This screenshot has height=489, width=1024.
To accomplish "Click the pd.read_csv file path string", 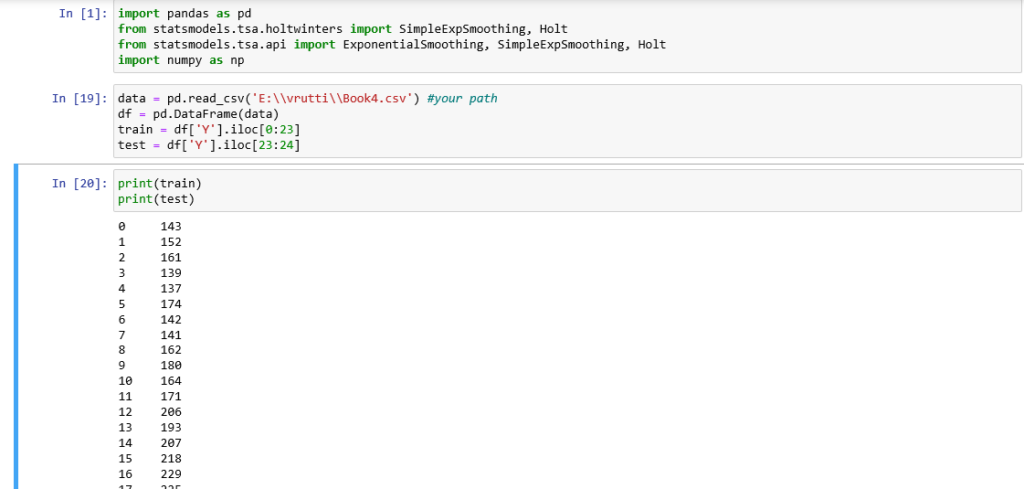I will pos(329,99).
